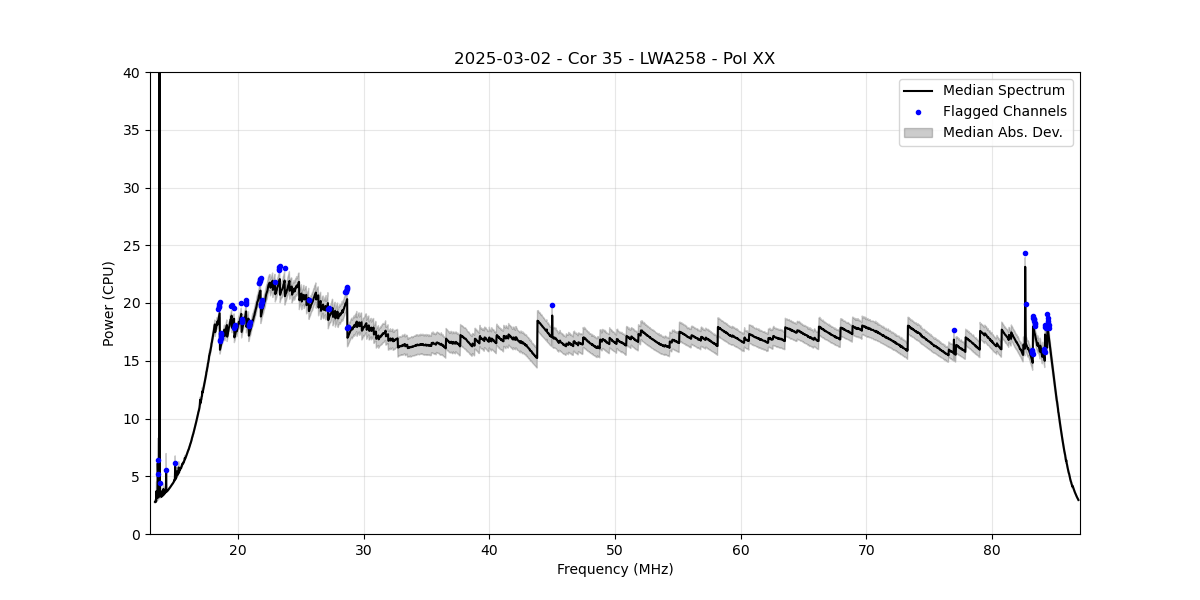Screen dimensions: 1200x600
Task: Click the x-axis tick label 50
Action: [x=615, y=550]
